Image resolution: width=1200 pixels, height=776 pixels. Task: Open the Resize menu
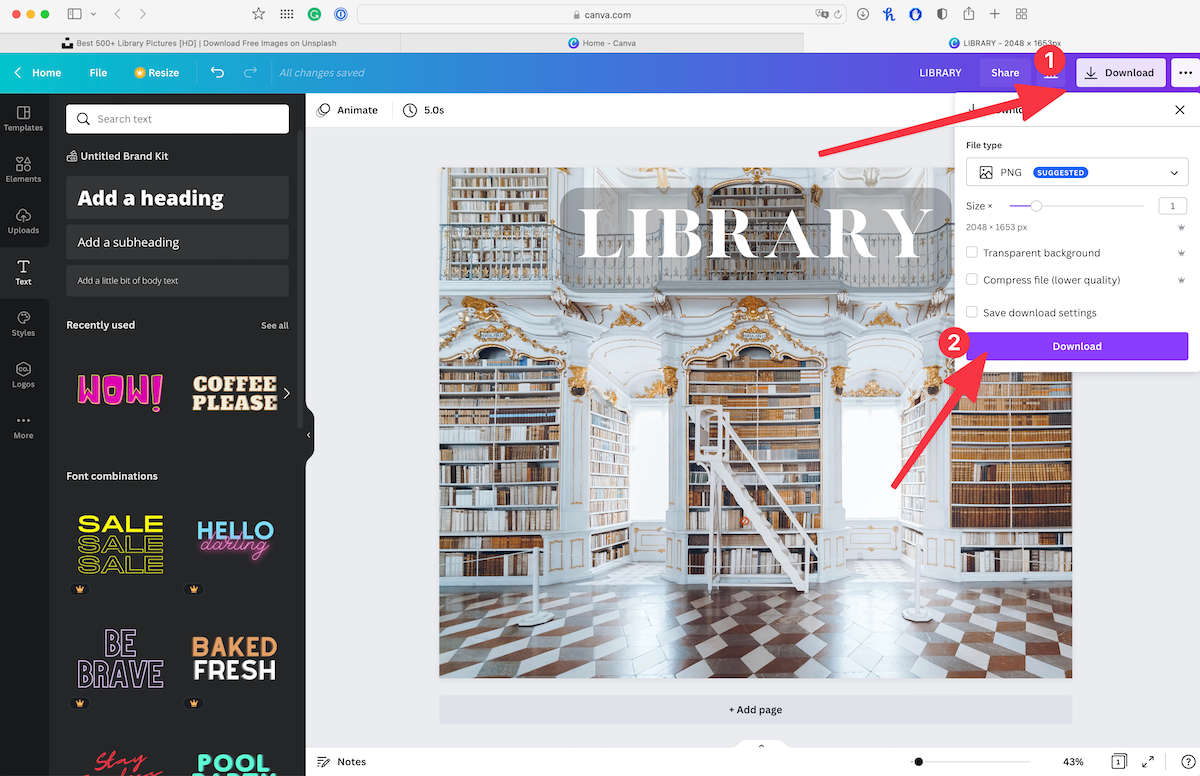(157, 73)
